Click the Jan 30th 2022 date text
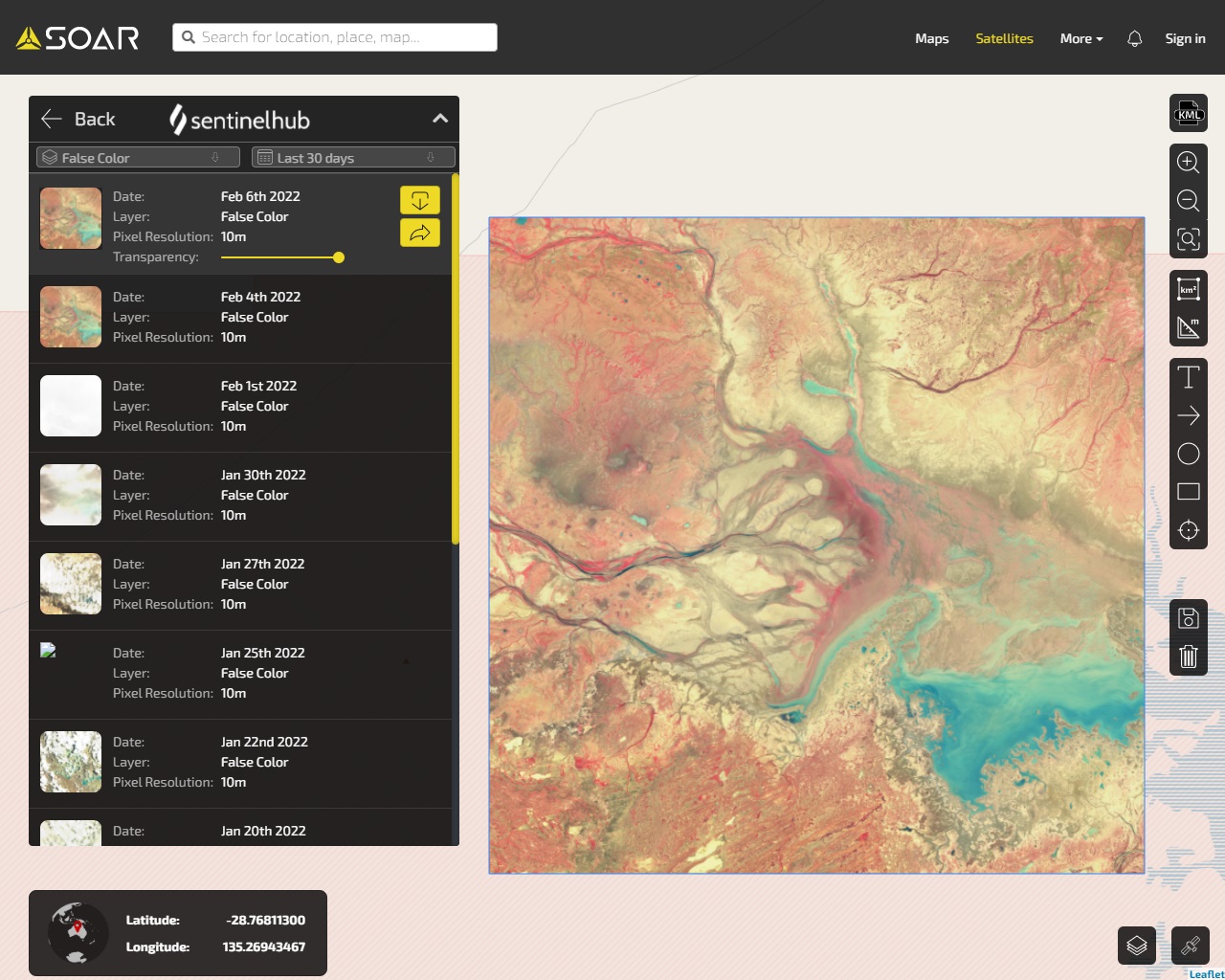Viewport: 1225px width, 980px height. click(x=263, y=475)
